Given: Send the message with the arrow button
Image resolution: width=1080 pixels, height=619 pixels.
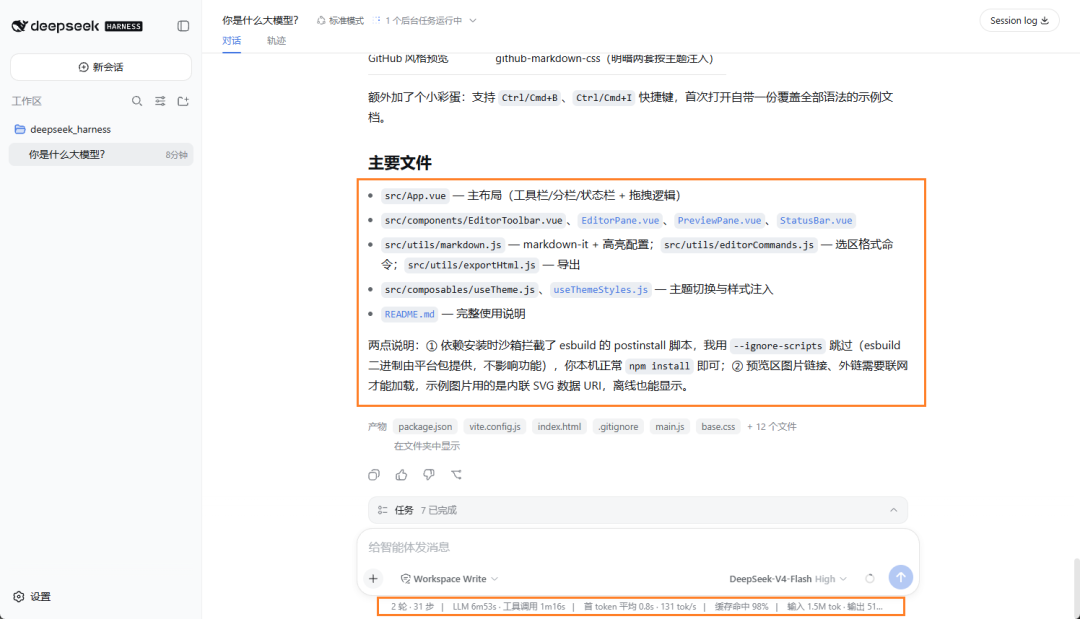Looking at the screenshot, I should pos(900,577).
